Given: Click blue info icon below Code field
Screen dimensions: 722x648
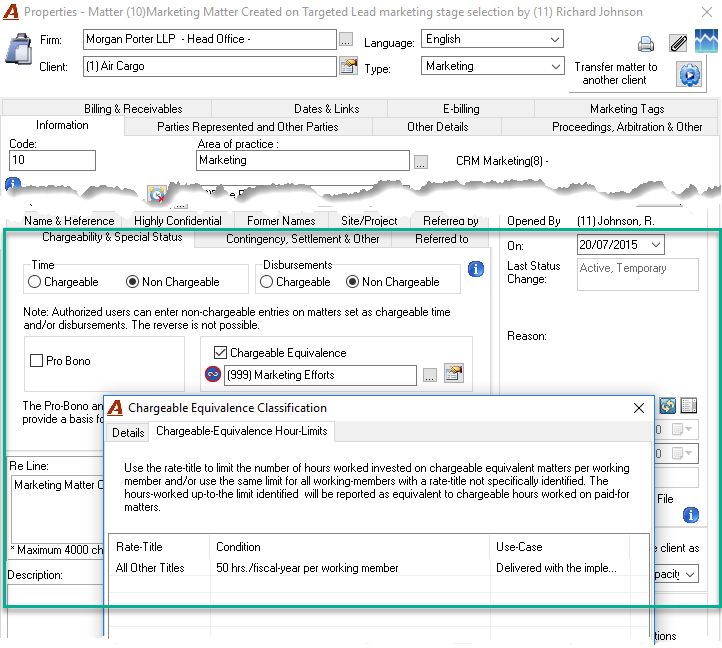Looking at the screenshot, I should point(12,184).
